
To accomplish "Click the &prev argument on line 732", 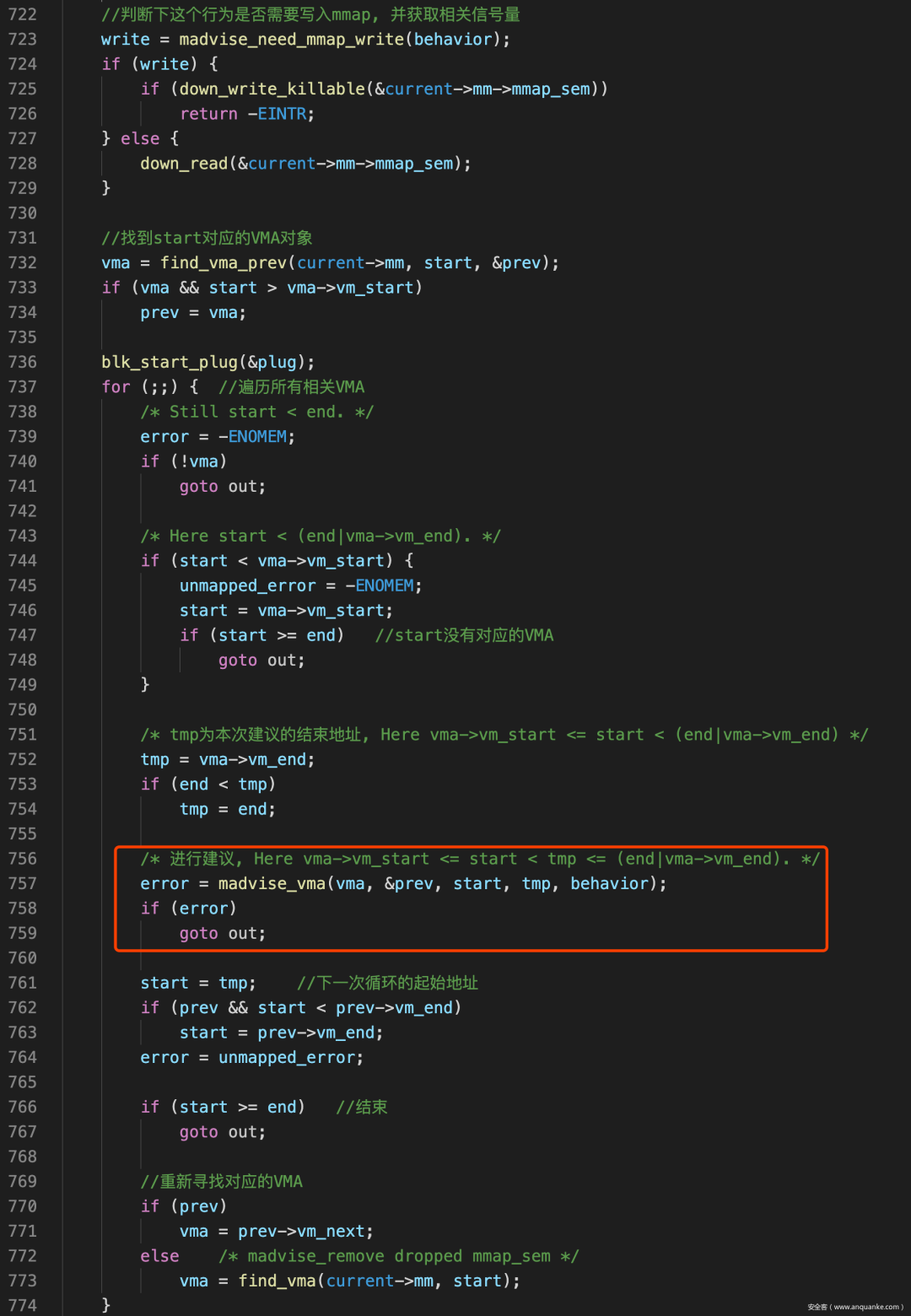I will tap(516, 263).
